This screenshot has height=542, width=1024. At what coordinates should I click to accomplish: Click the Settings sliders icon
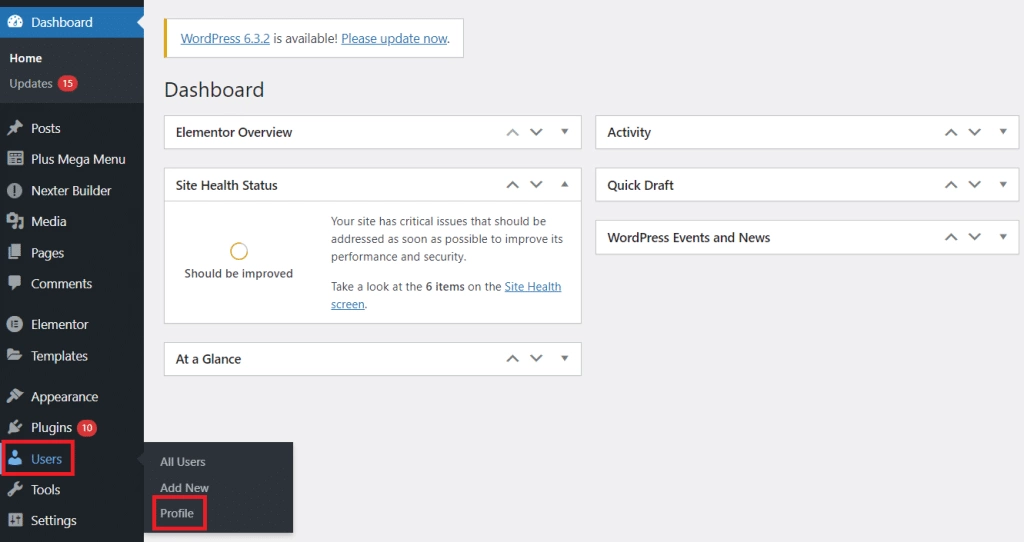coord(14,520)
